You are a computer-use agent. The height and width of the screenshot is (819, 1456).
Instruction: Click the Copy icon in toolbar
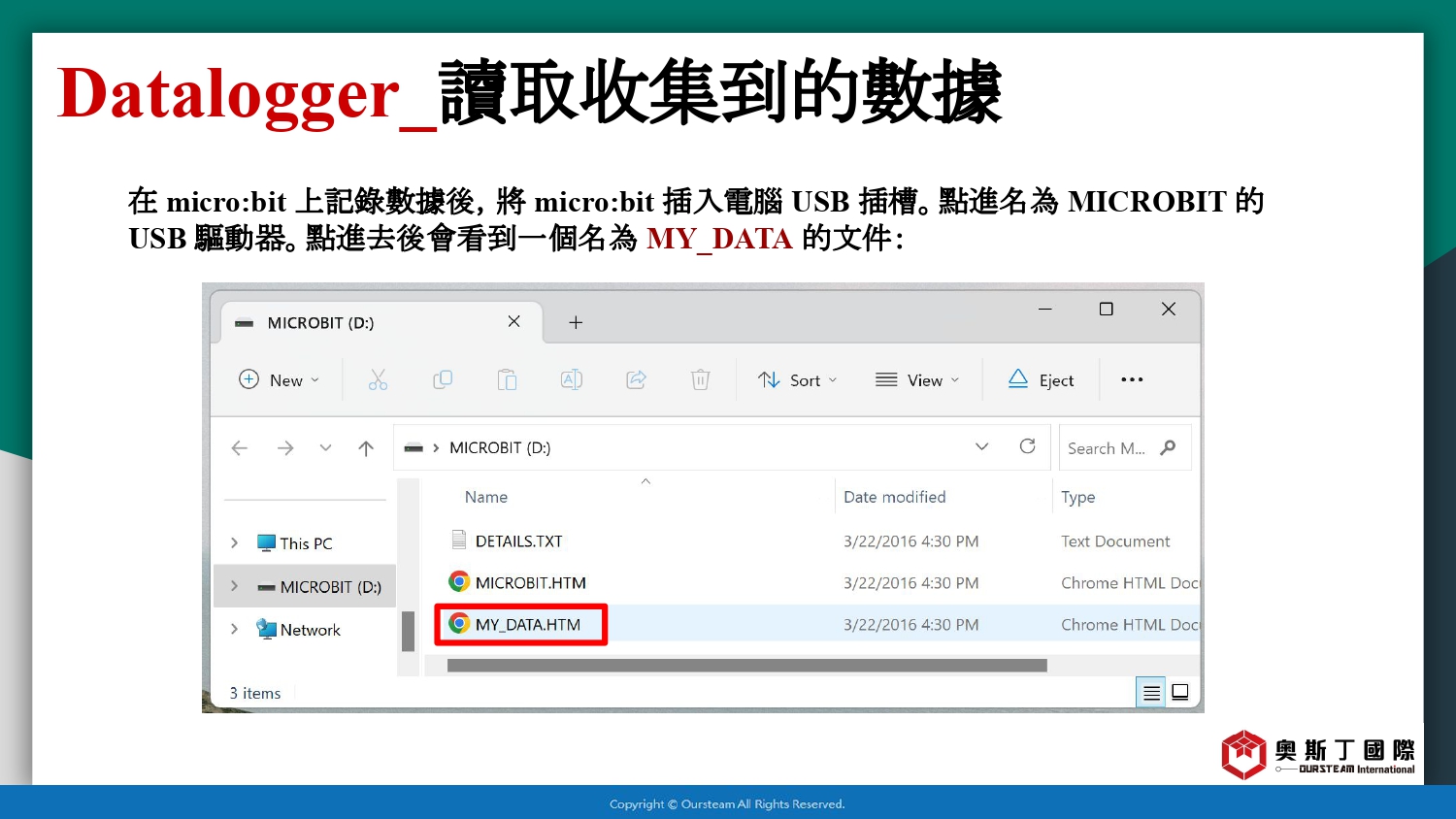click(443, 380)
